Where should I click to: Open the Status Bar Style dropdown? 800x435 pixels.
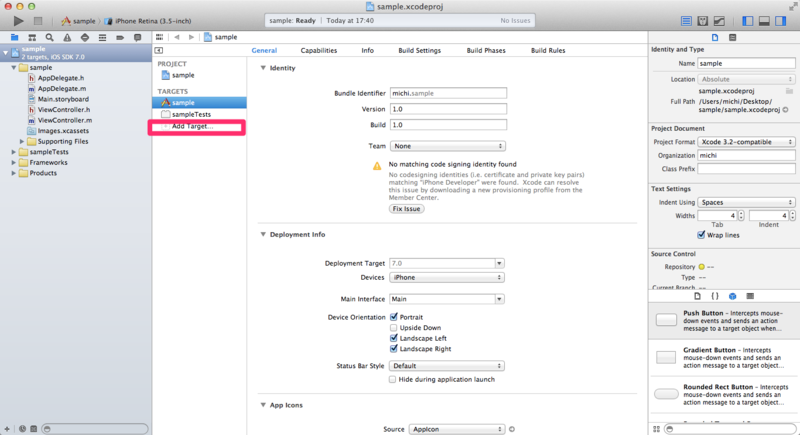pos(447,366)
